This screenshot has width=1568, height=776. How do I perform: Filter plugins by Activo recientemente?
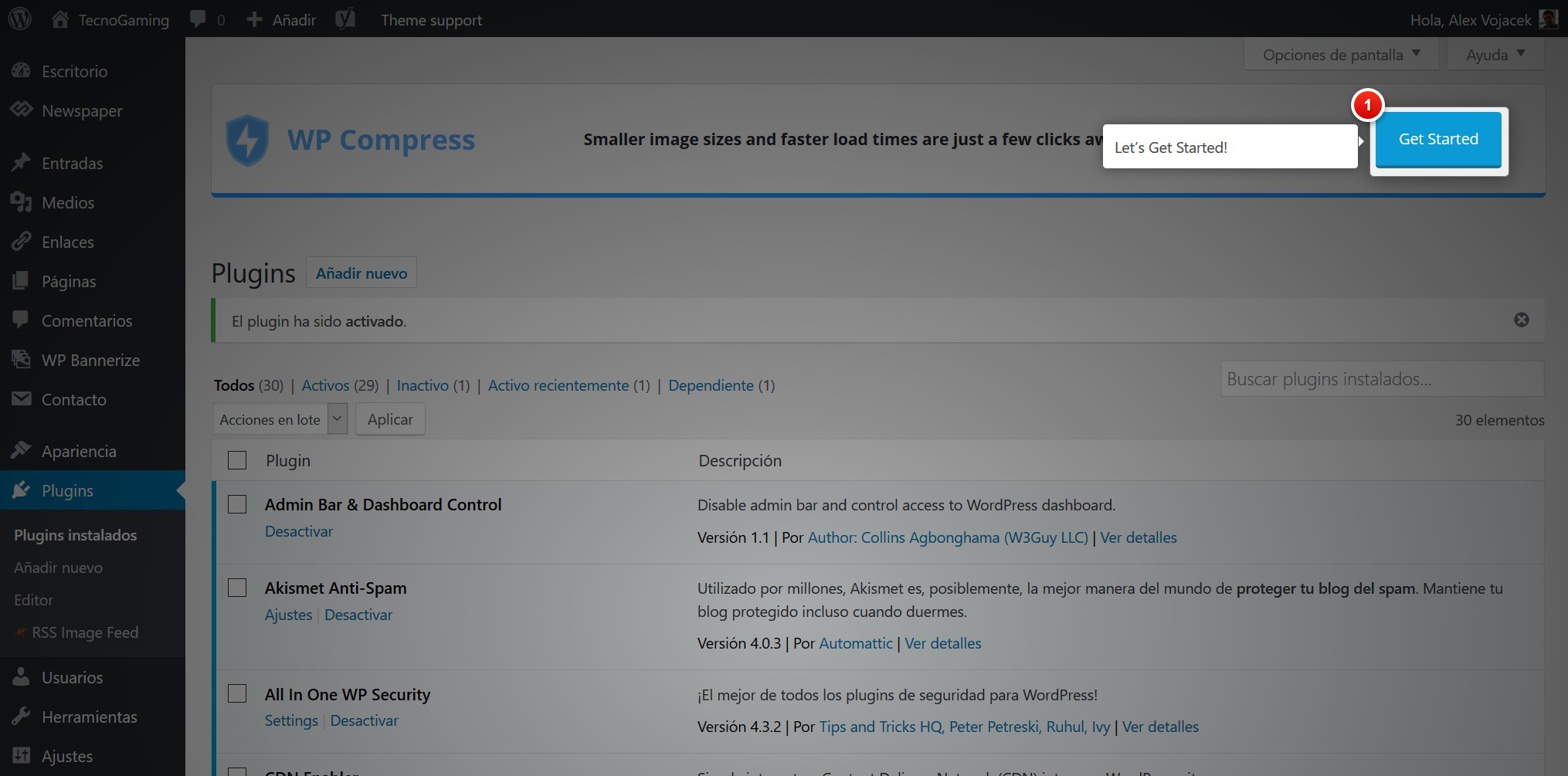558,385
